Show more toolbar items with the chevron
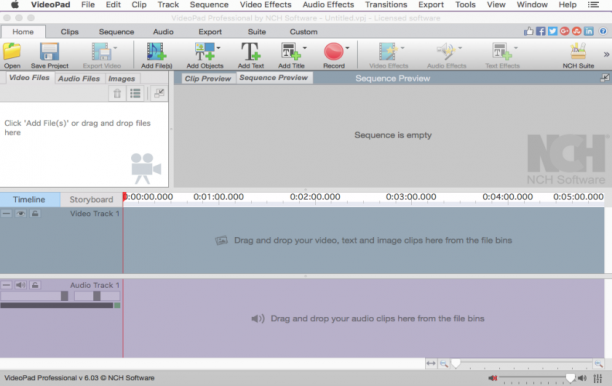The image size is (612, 386). click(x=606, y=54)
